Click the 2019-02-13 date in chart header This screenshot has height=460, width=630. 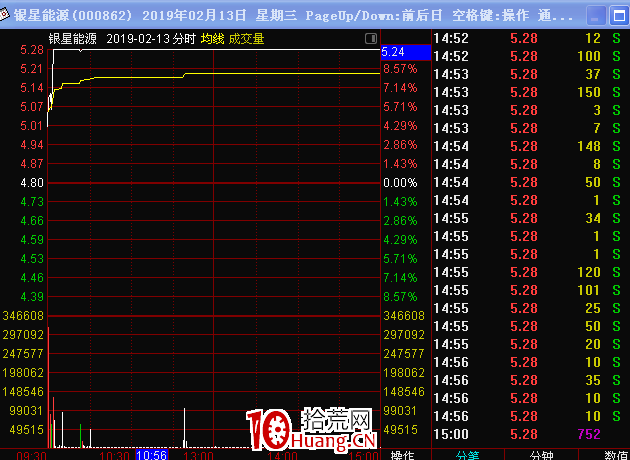pos(139,39)
